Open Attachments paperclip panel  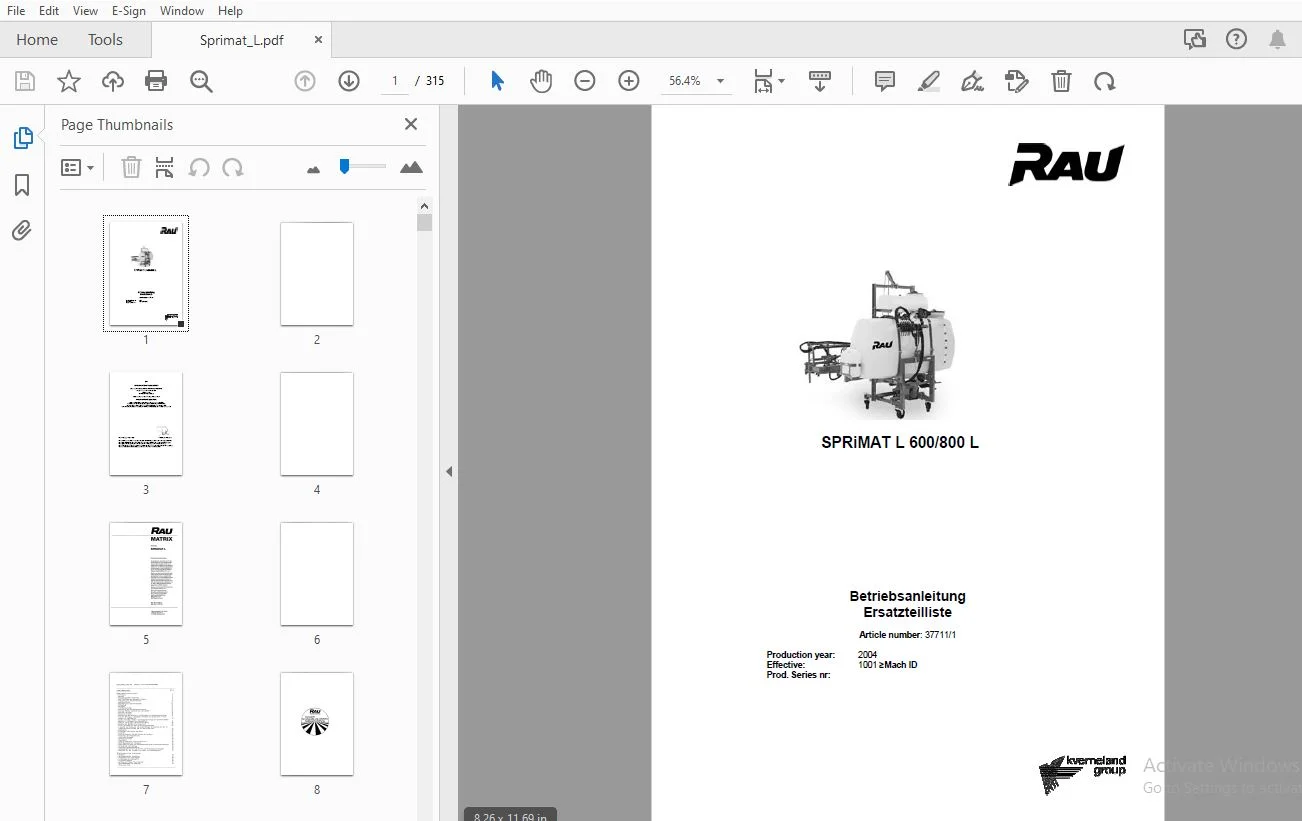click(22, 231)
